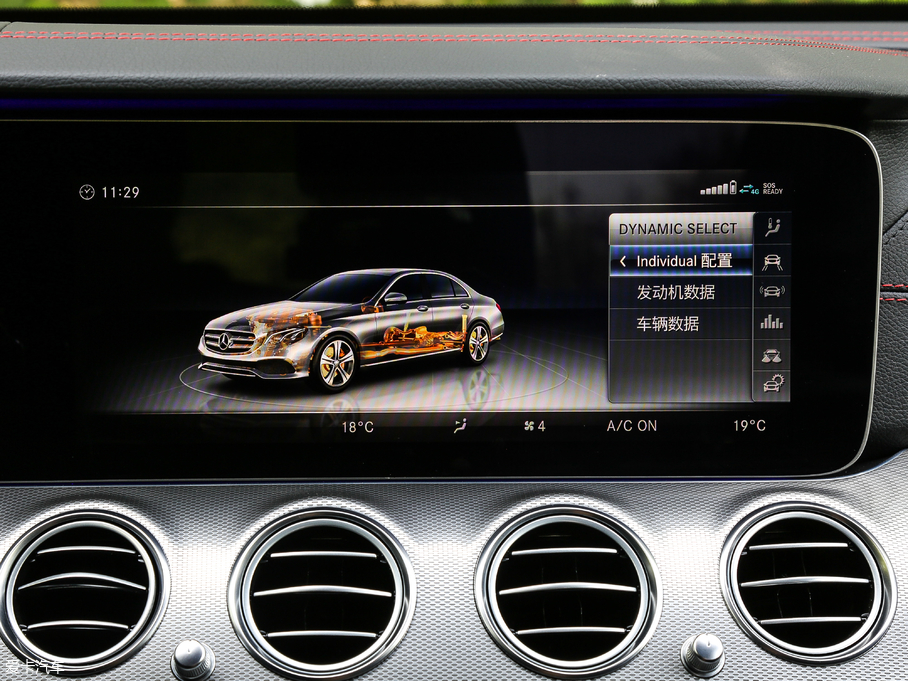Tap the clock icon beside 11:29
Viewport: 908px width, 681px height.
click(85, 189)
